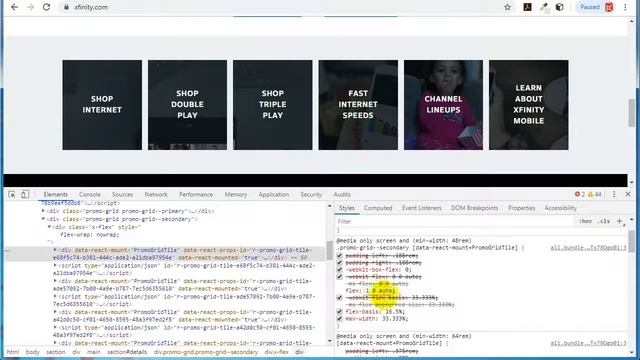Expand the promo-grid--primary div node
The height and width of the screenshot is (360, 640).
coord(43,211)
